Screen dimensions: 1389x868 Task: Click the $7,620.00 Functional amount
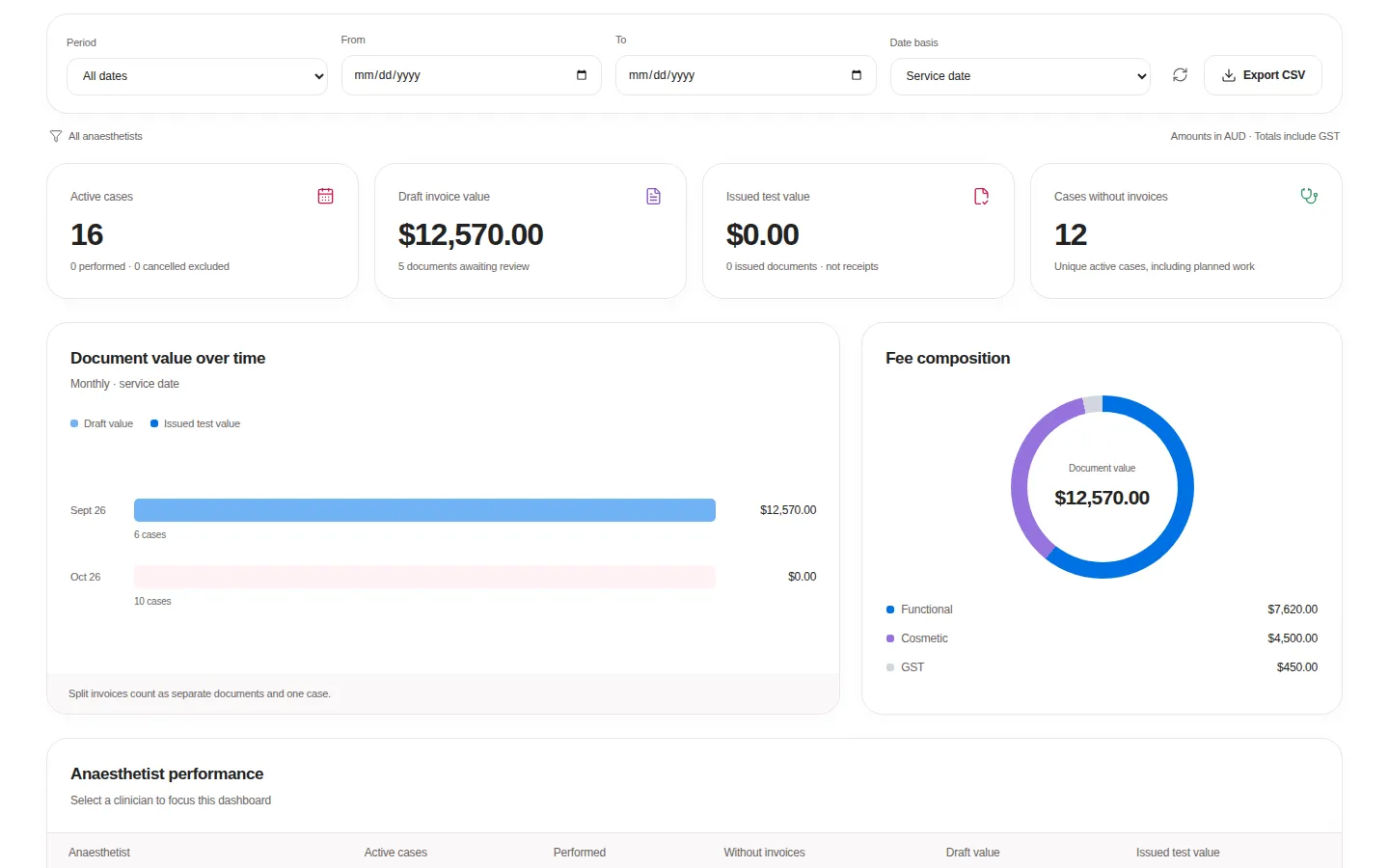coord(1293,610)
